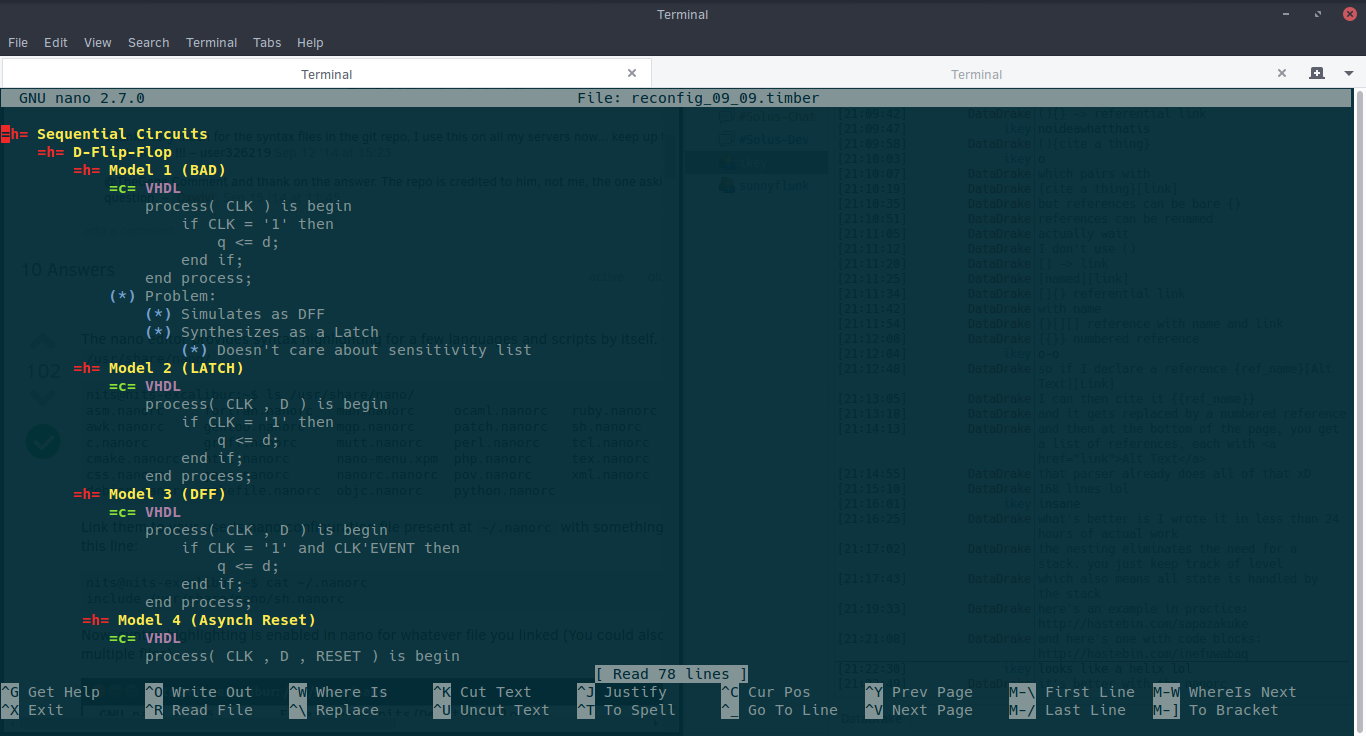Screen dimensions: 1366x736
Task: Click '=c= VHDL' under Model 4 (Asynch Reset)
Action: pyautogui.click(x=145, y=638)
